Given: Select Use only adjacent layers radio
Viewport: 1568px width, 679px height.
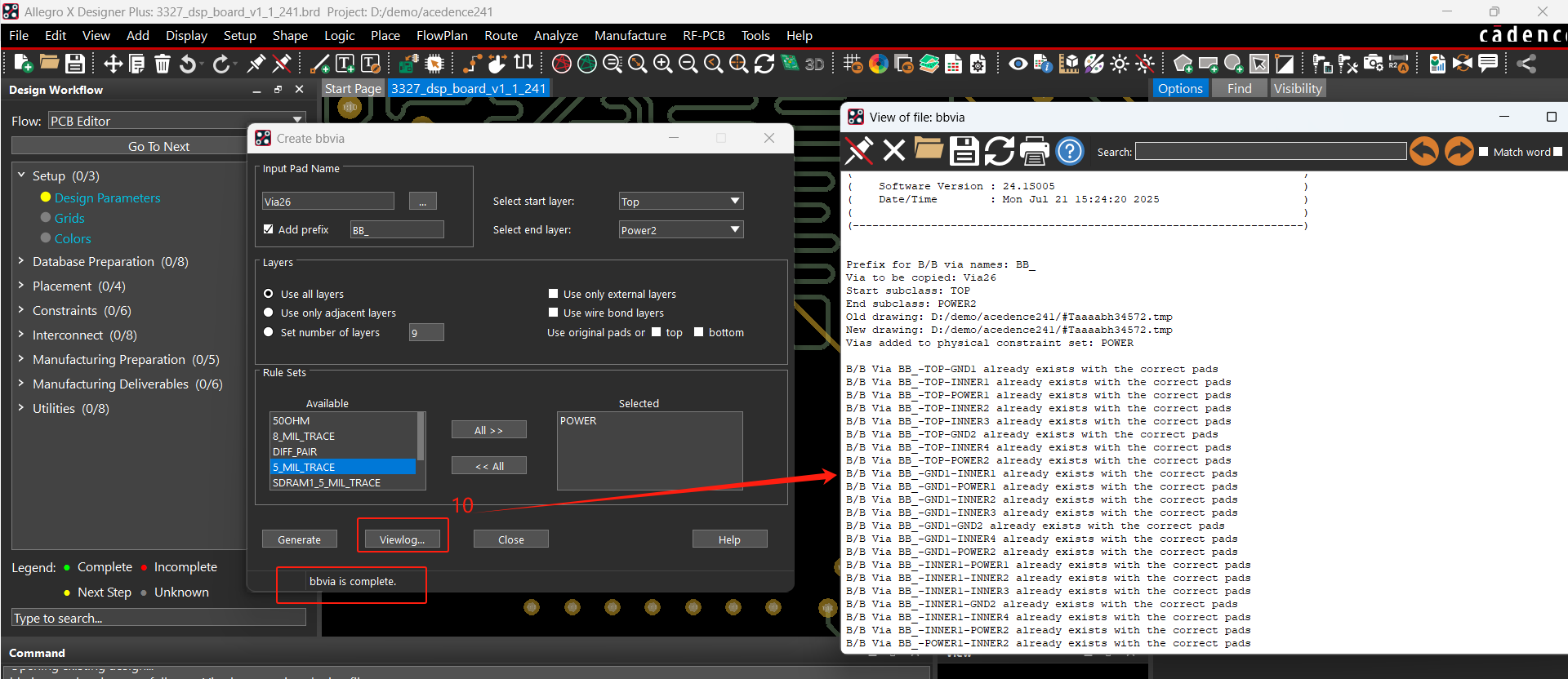Looking at the screenshot, I should 268,313.
